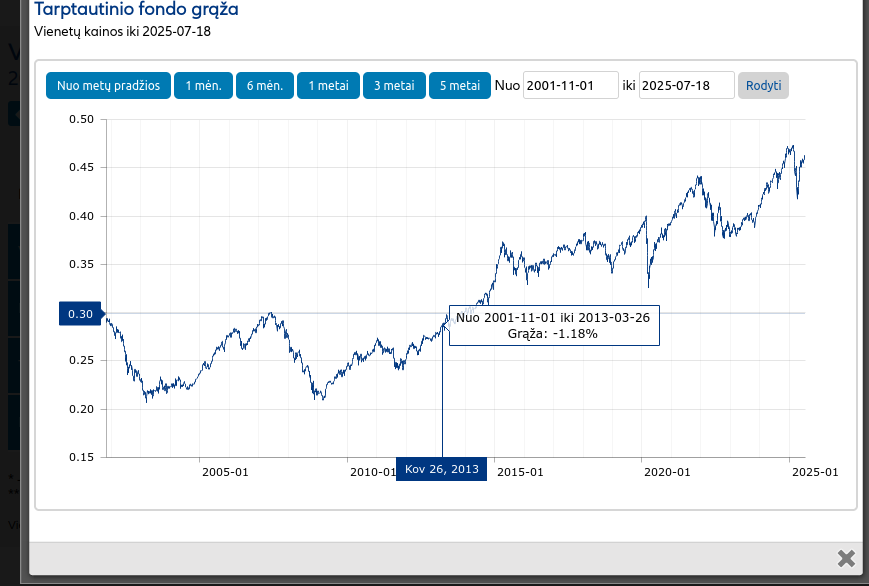This screenshot has height=586, width=869.
Task: Click the 0.30 value marker on y-axis
Action: click(x=80, y=314)
